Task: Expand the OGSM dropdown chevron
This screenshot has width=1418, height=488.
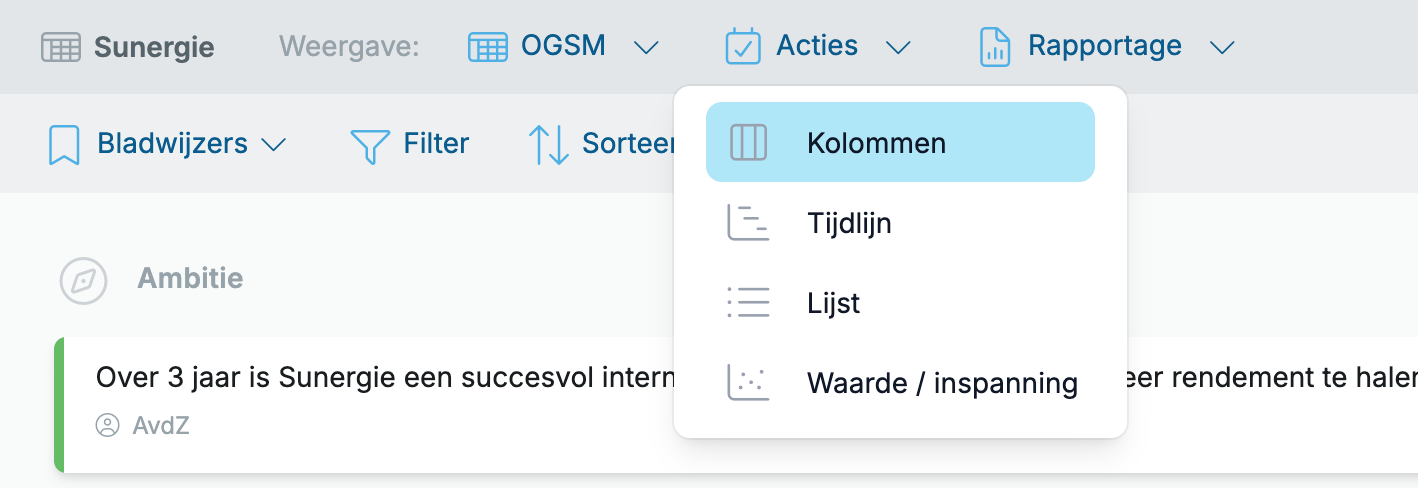Action: click(x=646, y=47)
